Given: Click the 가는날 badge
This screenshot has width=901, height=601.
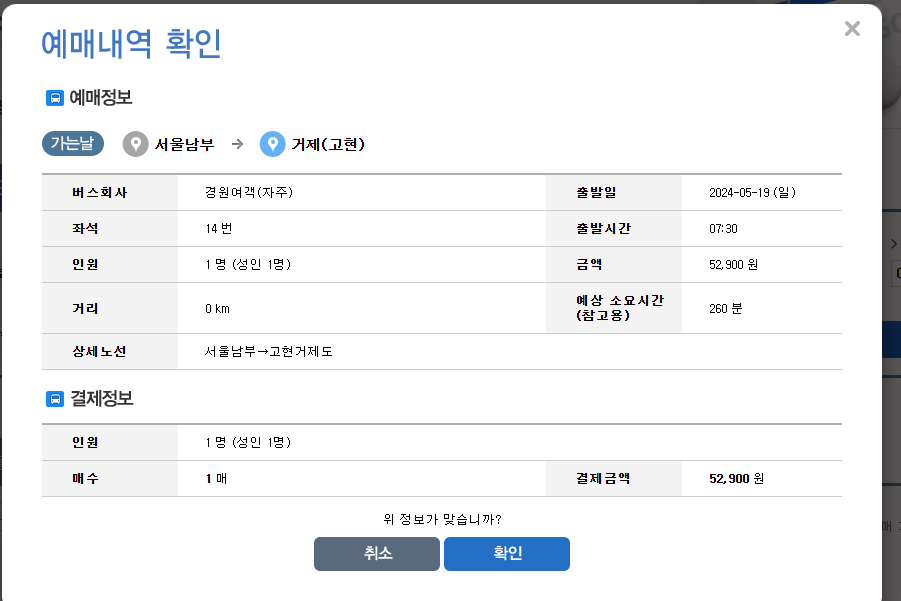Looking at the screenshot, I should point(73,143).
